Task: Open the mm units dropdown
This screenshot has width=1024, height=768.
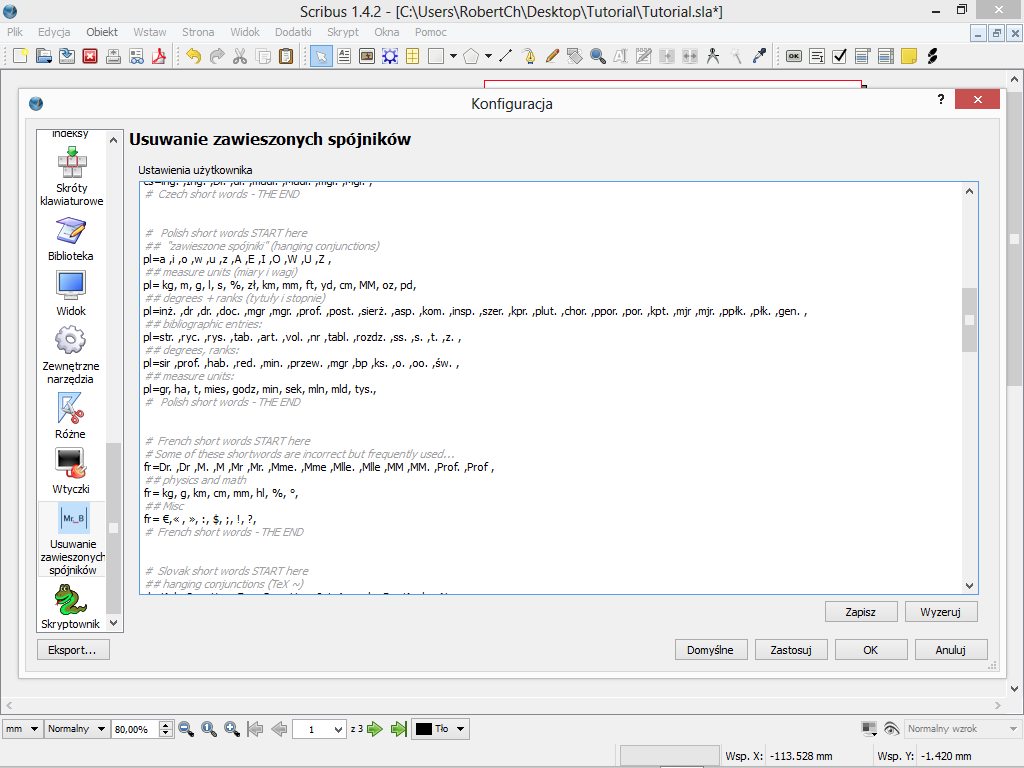Action: pos(22,729)
